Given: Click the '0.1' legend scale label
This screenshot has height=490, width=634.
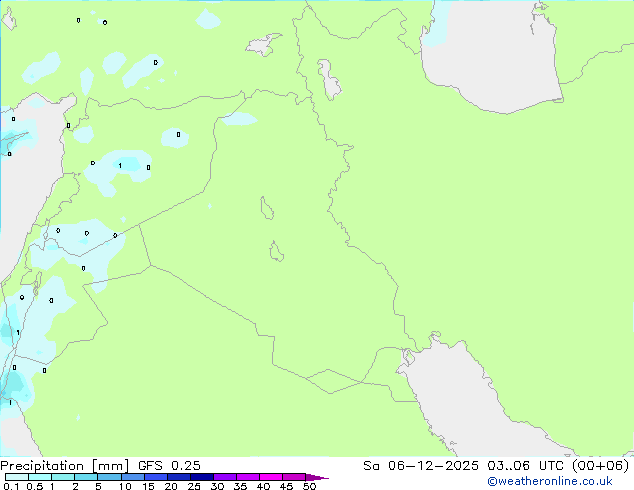Looking at the screenshot, I should (x=12, y=486).
